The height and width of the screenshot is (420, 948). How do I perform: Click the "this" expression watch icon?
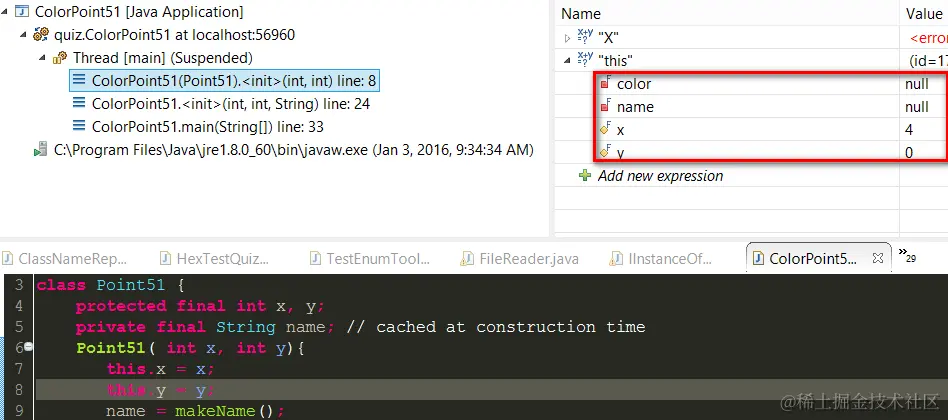585,59
